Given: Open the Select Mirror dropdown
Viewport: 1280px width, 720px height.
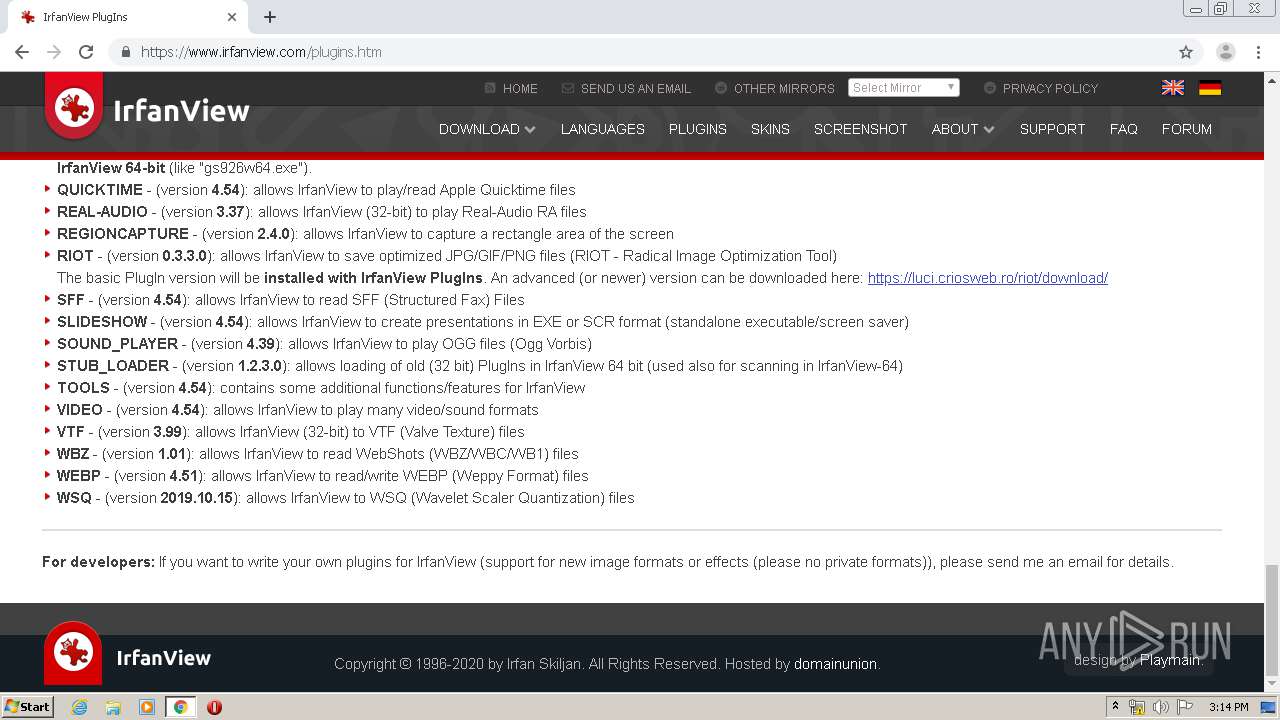Looking at the screenshot, I should coord(904,88).
